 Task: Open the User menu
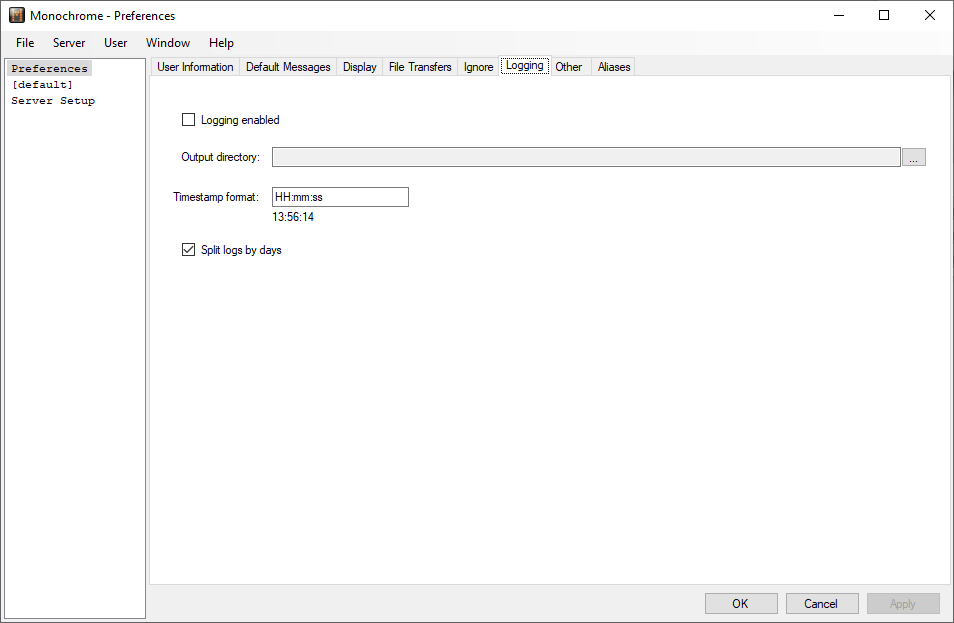[x=116, y=43]
